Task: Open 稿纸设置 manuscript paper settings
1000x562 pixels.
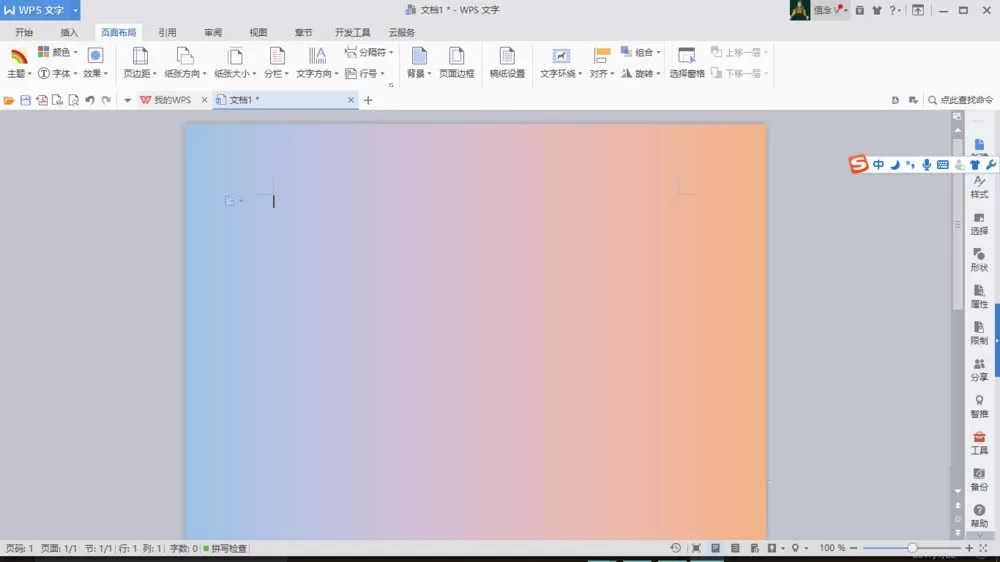Action: click(x=507, y=63)
